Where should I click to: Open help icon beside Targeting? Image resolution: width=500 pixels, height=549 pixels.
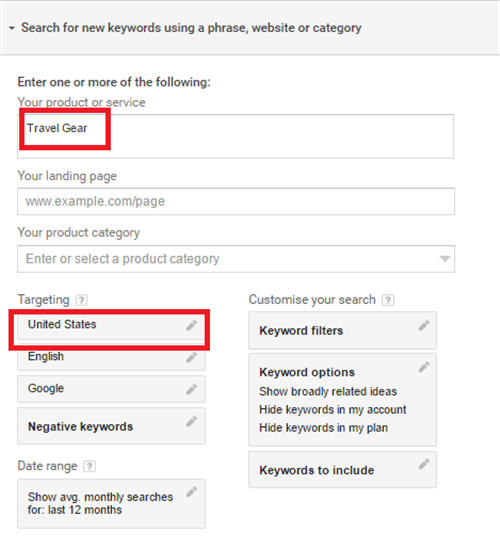pos(82,300)
